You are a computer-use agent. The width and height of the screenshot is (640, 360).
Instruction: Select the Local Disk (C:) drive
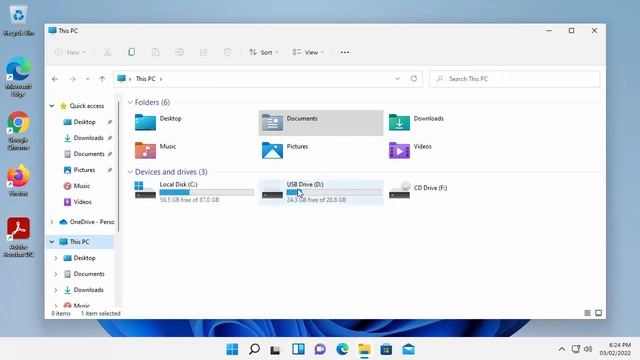194,192
